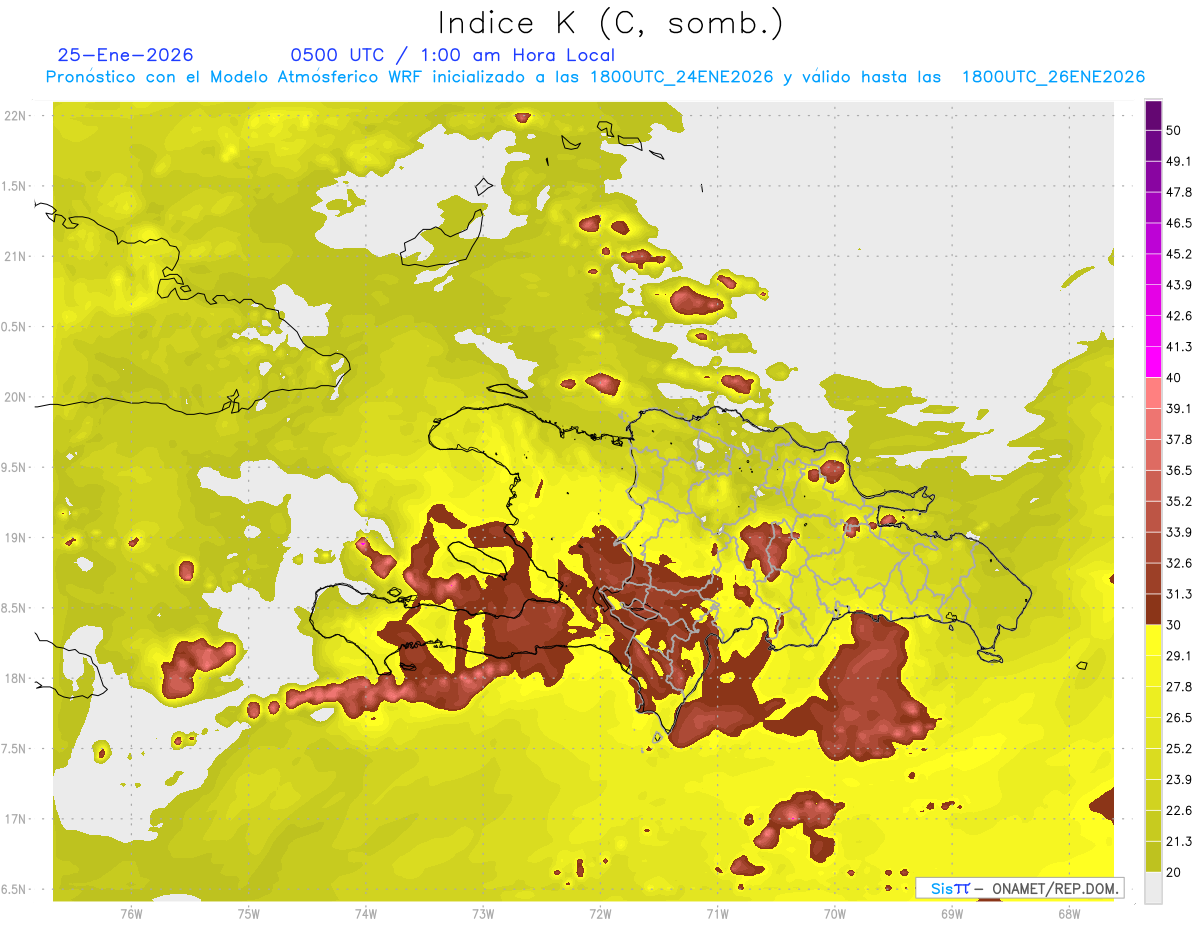Click the gray swatch below legend value 20
The width and height of the screenshot is (1200, 927).
1153,887
